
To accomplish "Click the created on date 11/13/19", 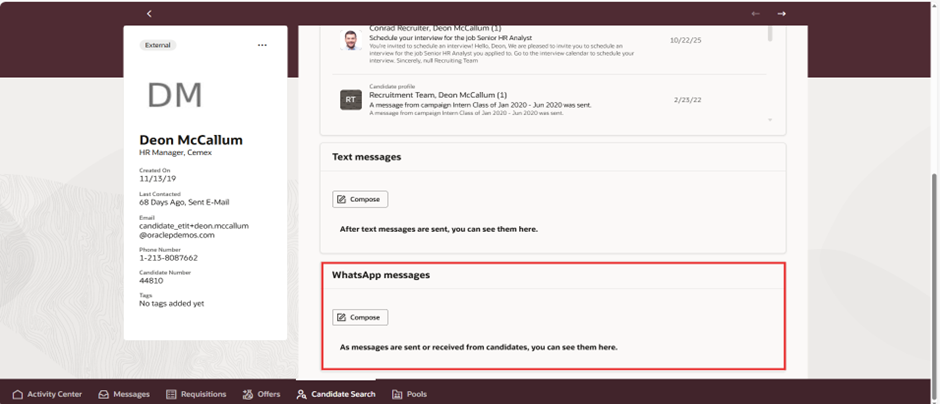I will (158, 179).
